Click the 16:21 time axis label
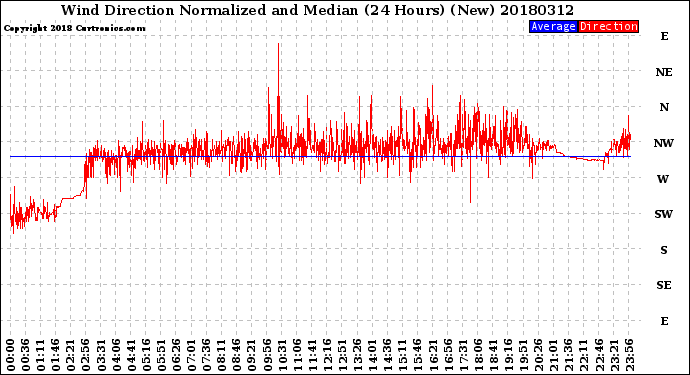690x375 pixels. 433,355
